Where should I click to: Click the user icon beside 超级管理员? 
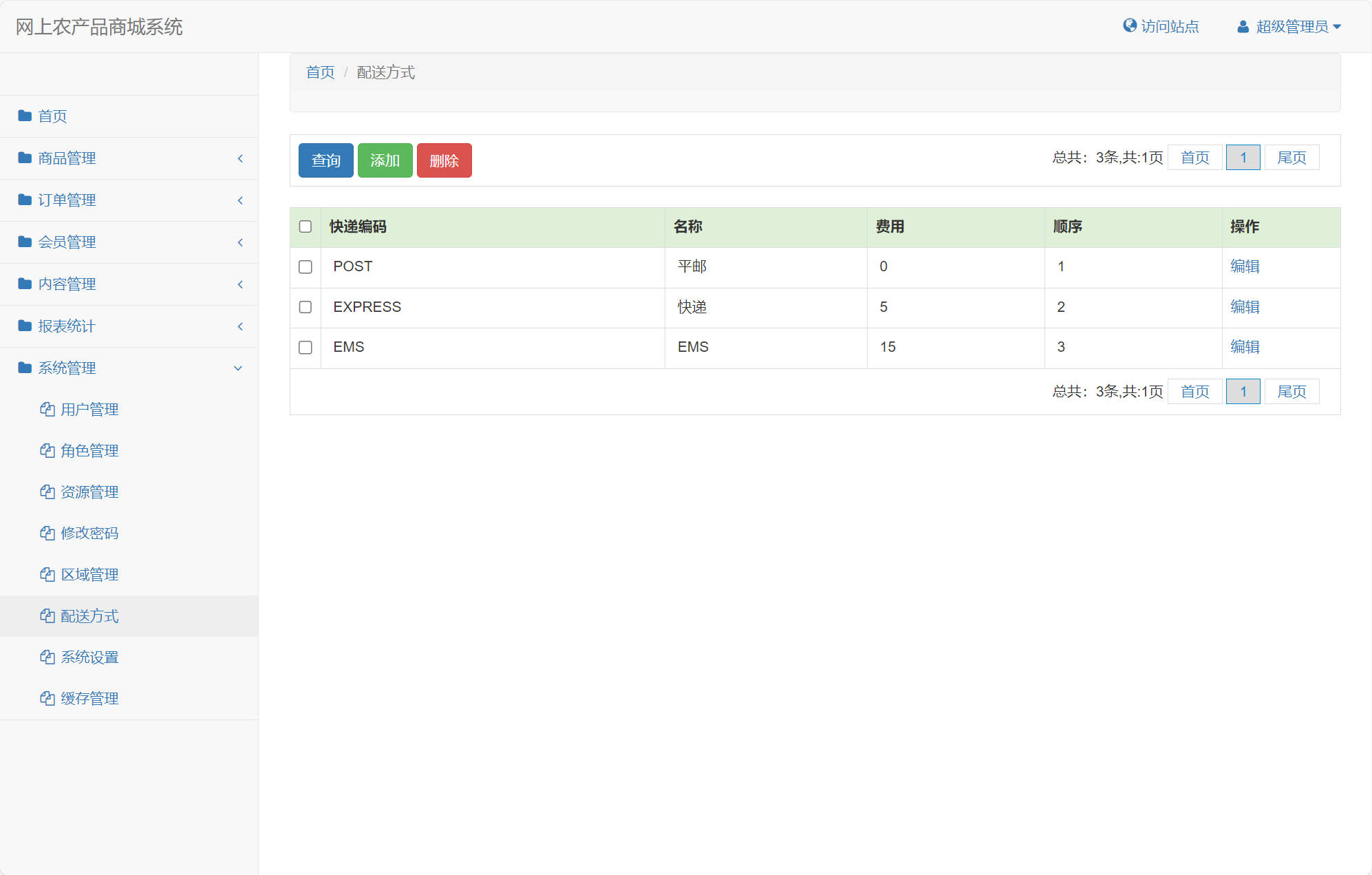click(1243, 27)
